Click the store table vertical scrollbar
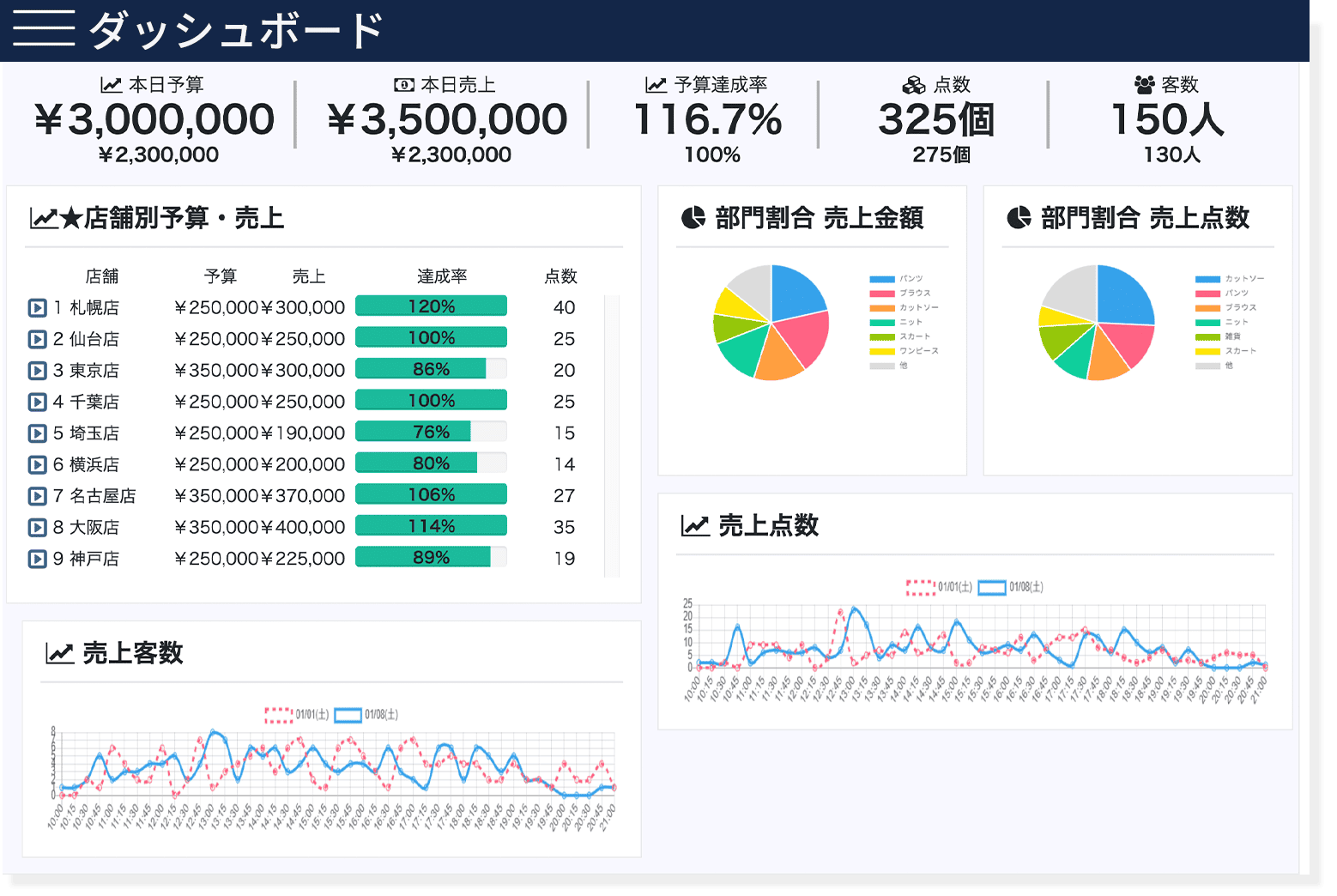Image resolution: width=1337 pixels, height=896 pixels. click(x=612, y=436)
